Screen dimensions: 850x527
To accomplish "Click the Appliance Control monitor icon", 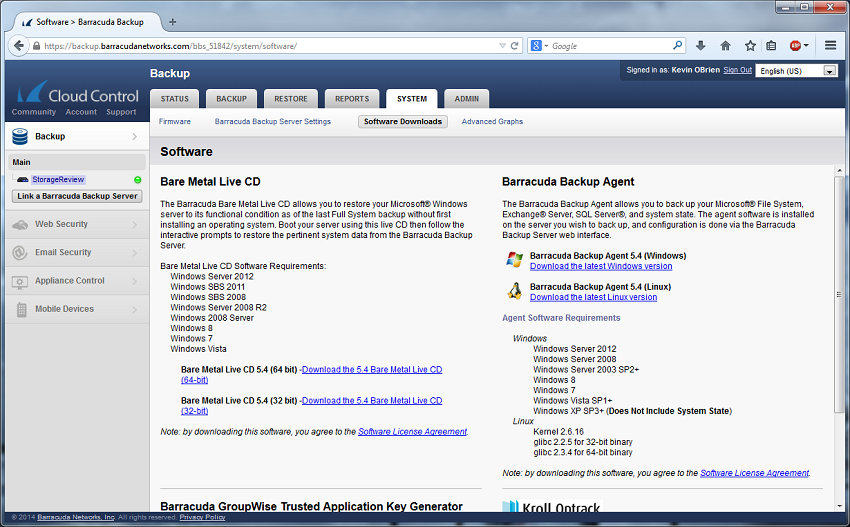I will pyautogui.click(x=20, y=281).
